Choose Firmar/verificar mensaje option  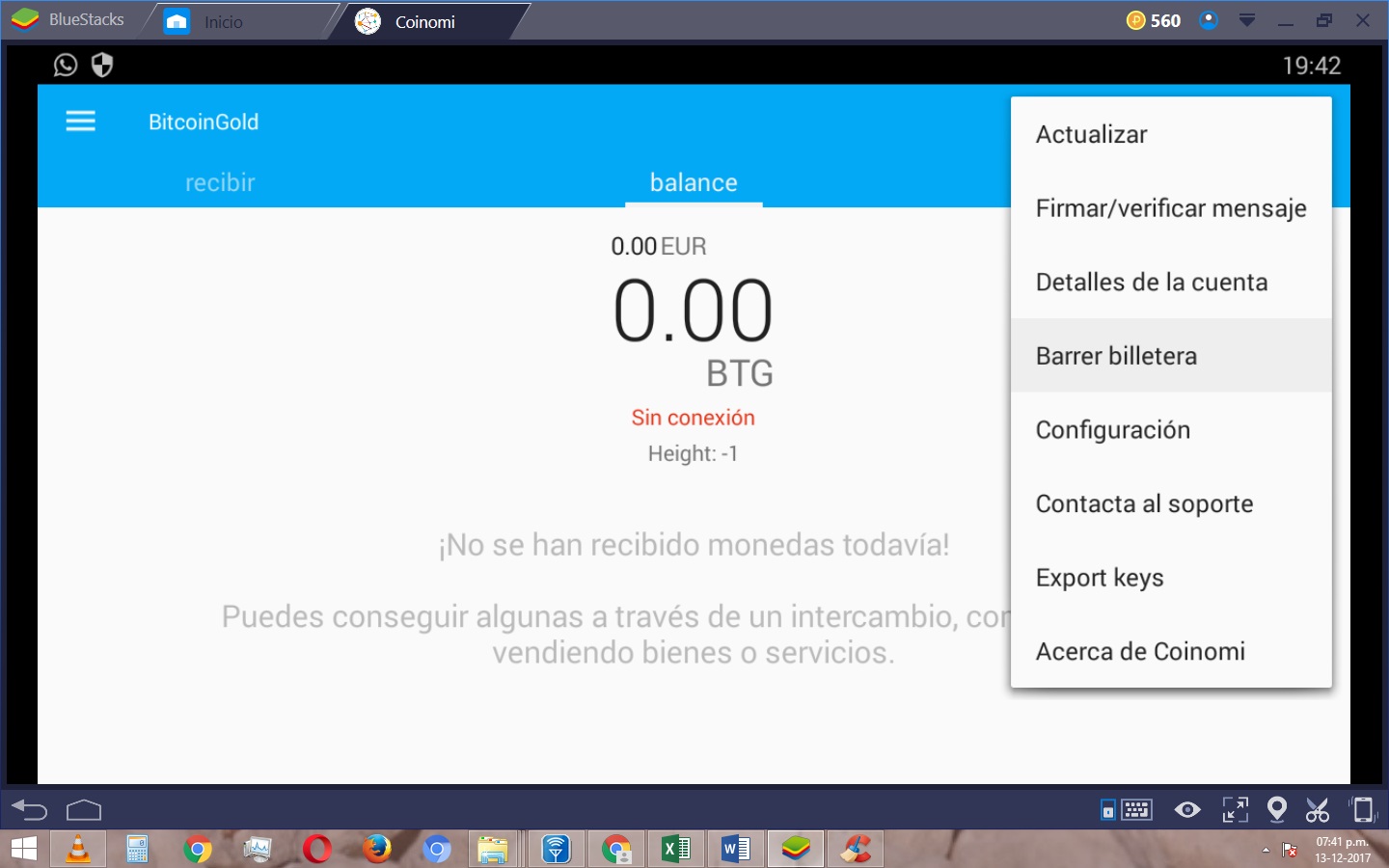pos(1171,208)
